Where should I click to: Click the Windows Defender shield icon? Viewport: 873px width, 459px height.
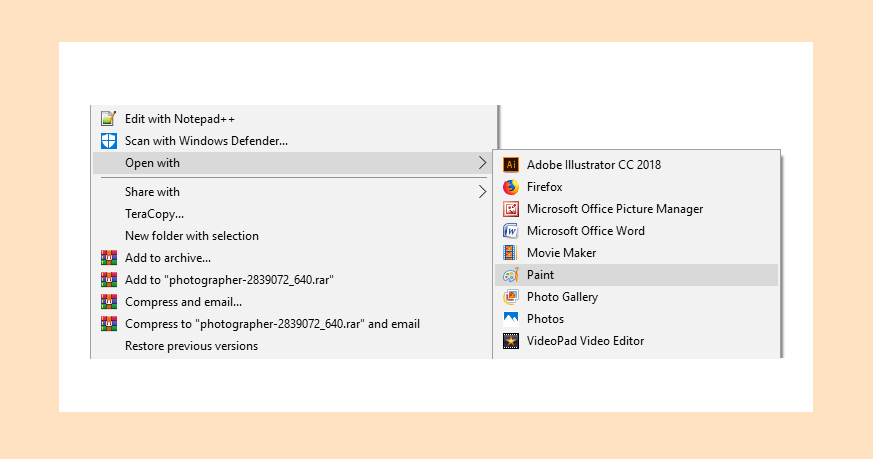[109, 141]
